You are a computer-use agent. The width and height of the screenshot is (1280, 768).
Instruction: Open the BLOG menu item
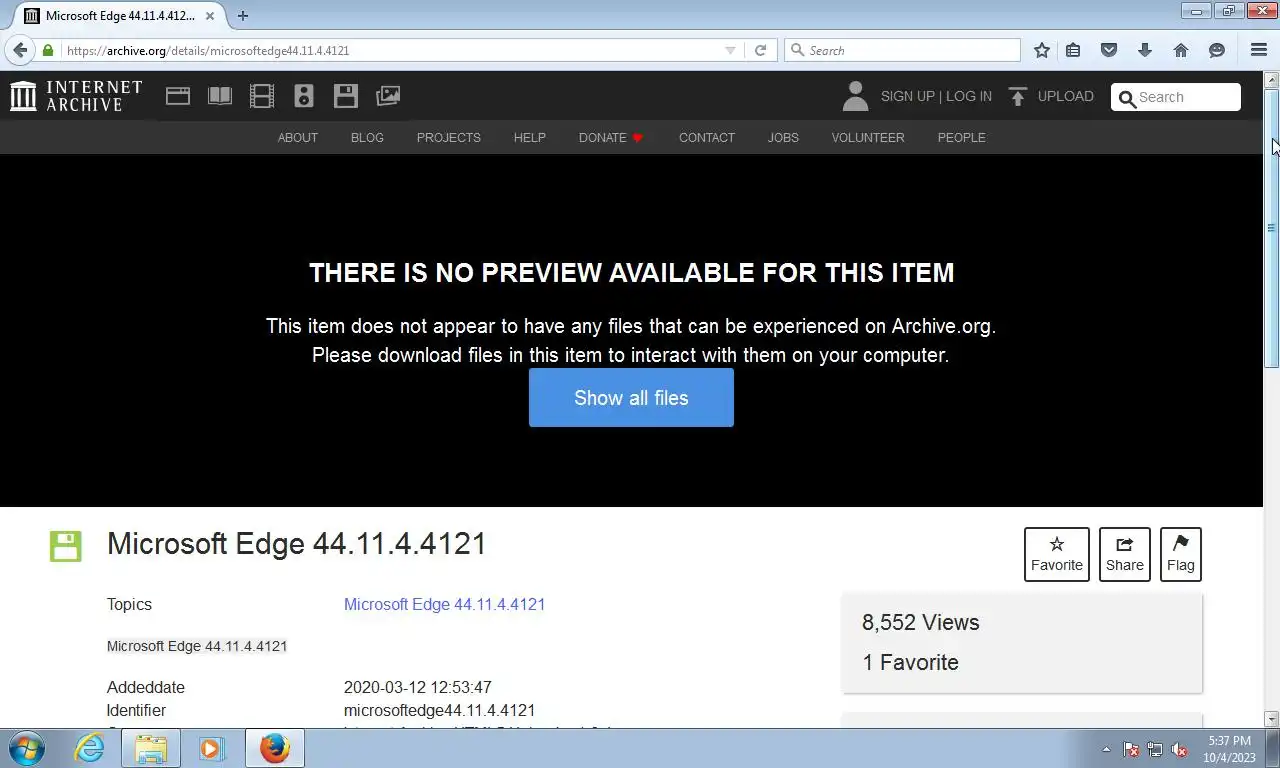tap(367, 138)
